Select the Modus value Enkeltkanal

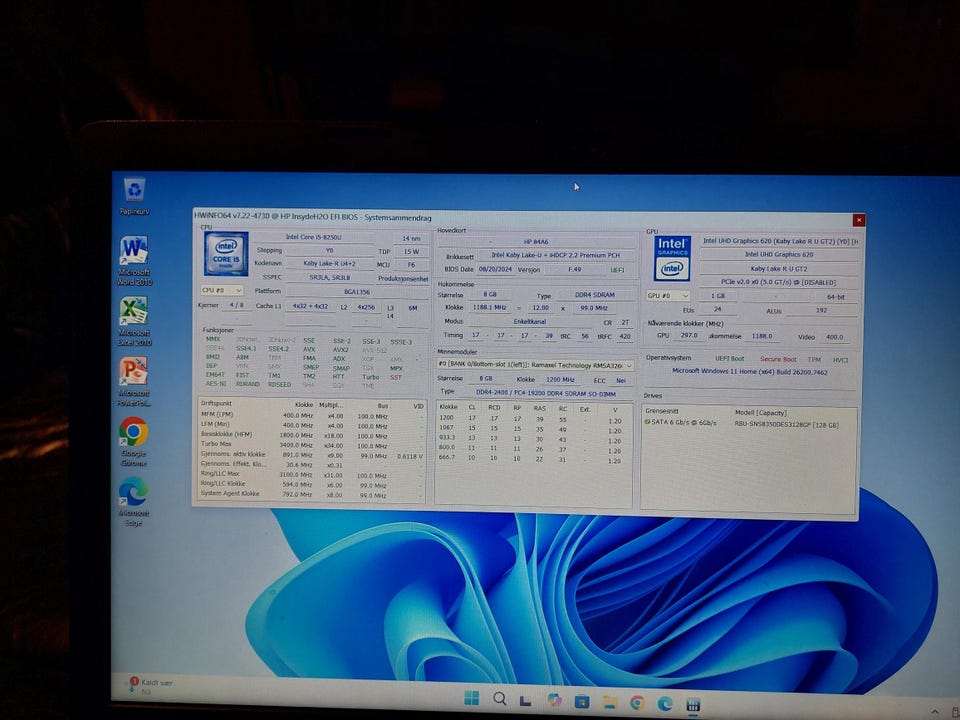tap(530, 321)
